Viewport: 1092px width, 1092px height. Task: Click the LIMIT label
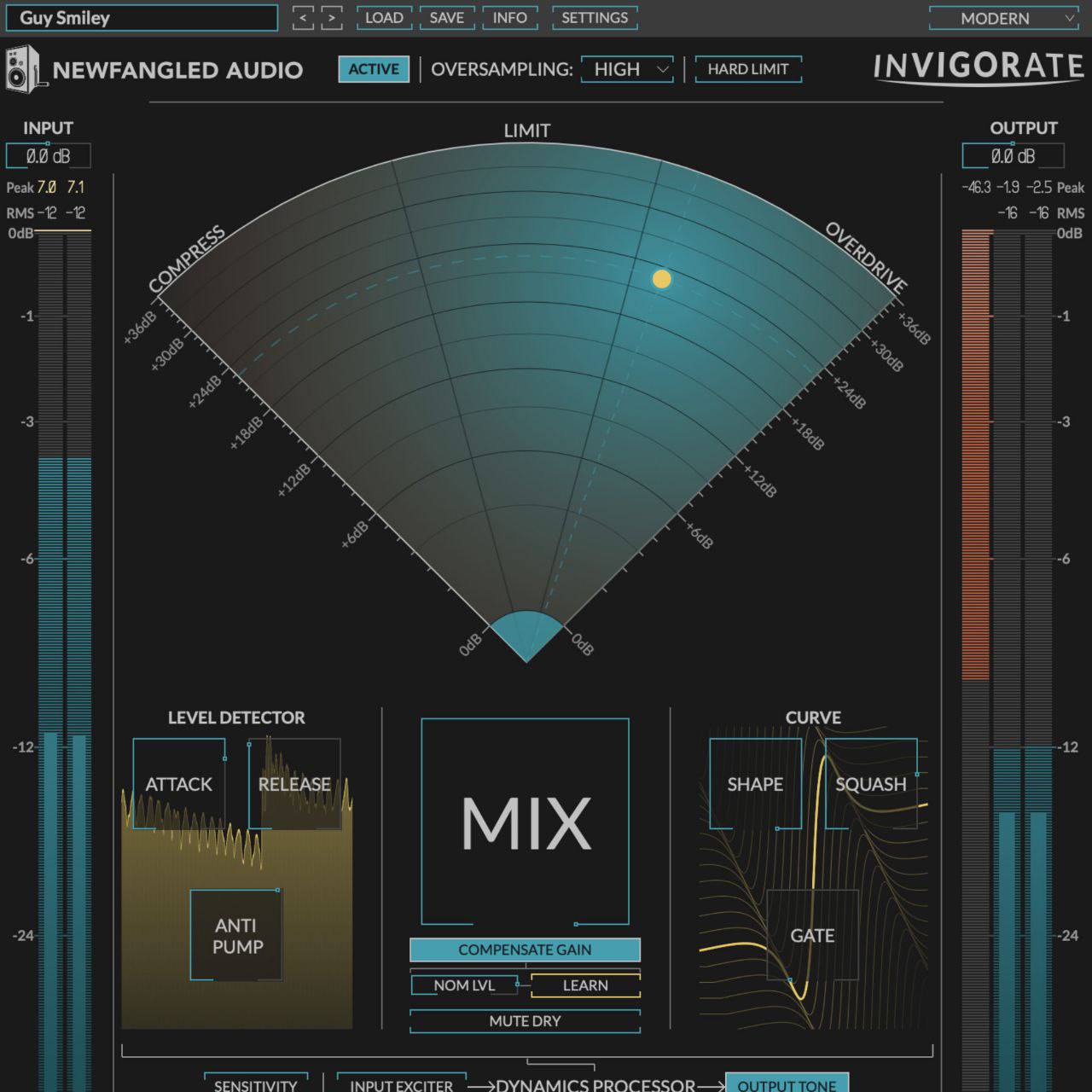527,131
